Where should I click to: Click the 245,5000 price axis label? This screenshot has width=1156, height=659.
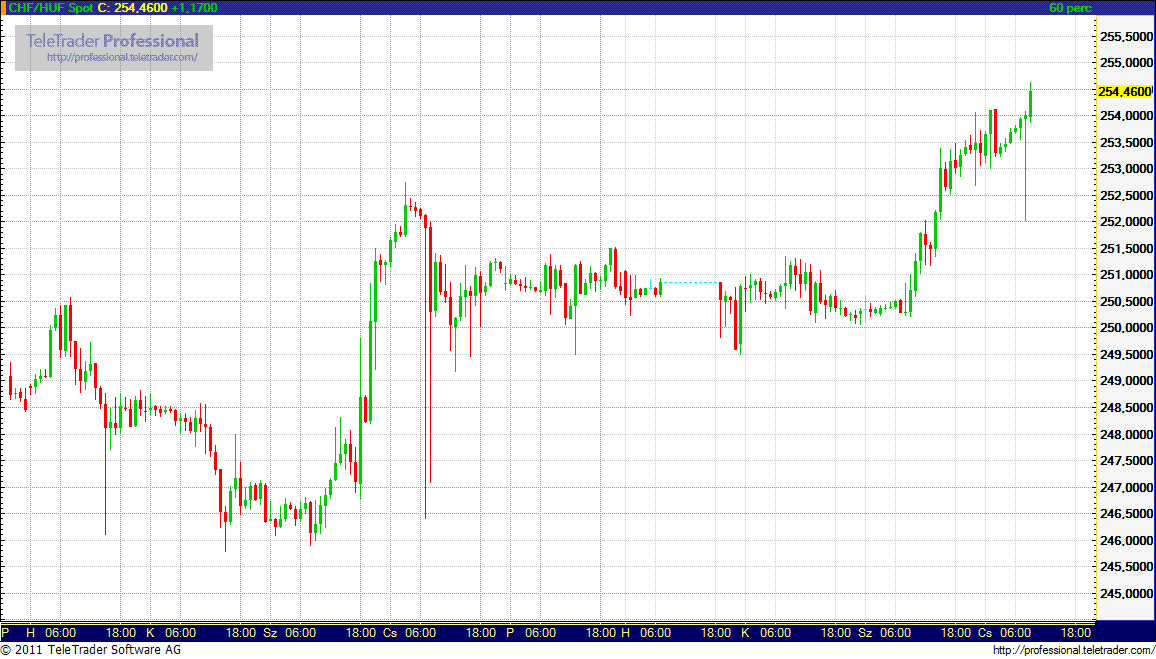1125,567
